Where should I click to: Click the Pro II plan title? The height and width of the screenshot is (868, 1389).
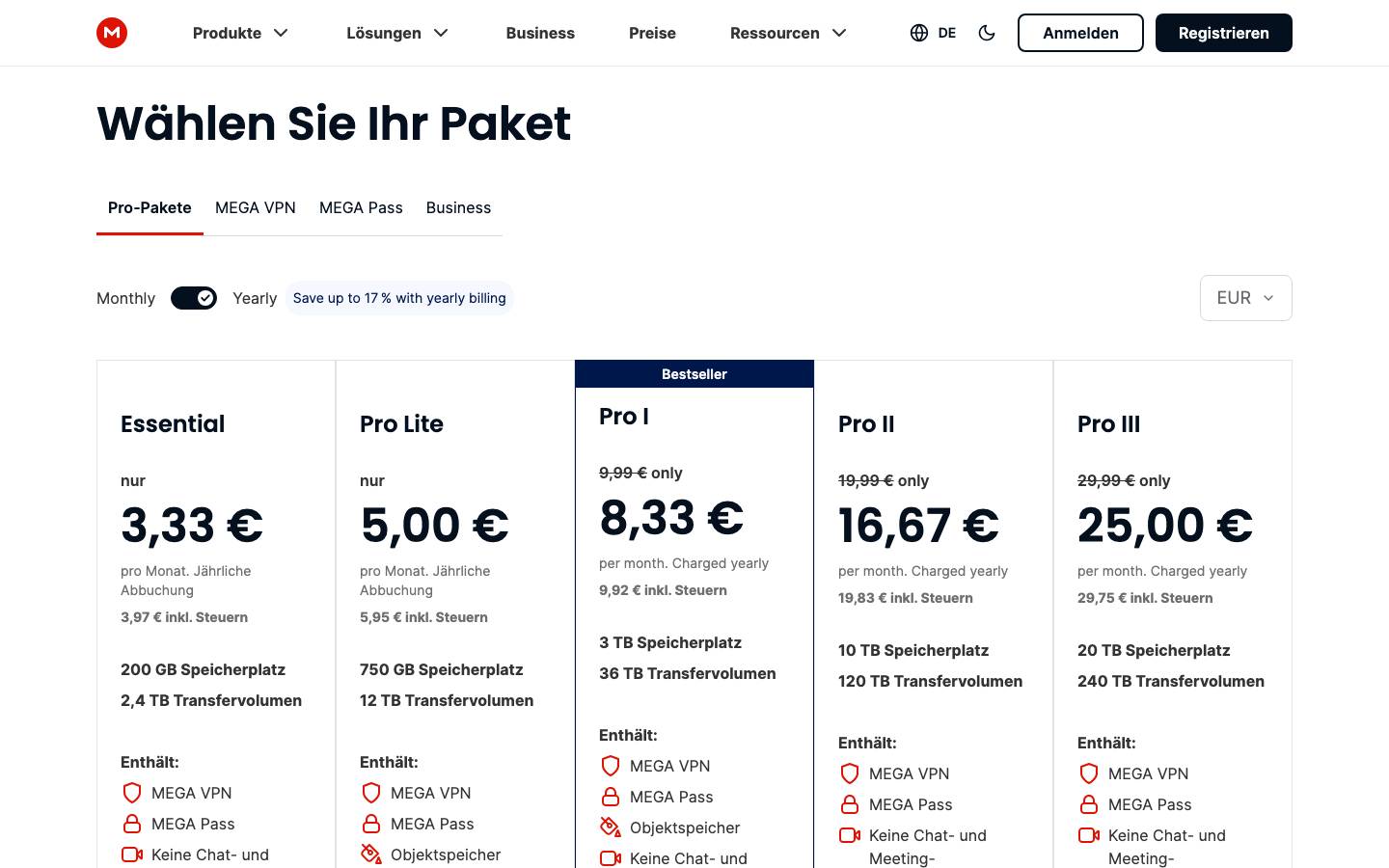[x=866, y=423]
